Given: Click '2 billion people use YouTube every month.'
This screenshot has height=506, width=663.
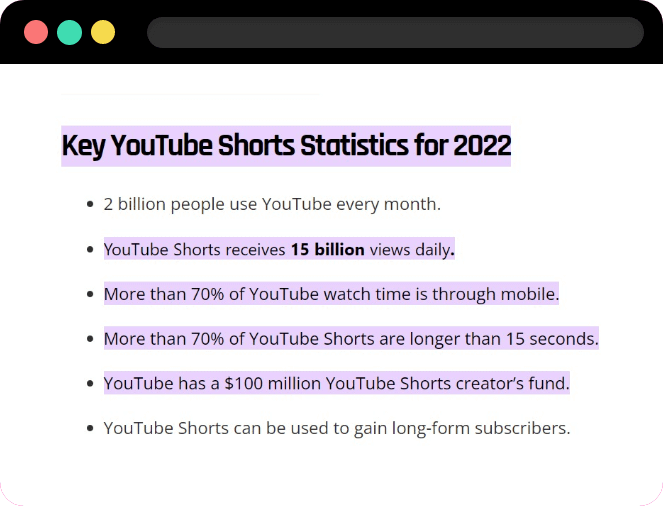Looking at the screenshot, I should (x=272, y=205).
